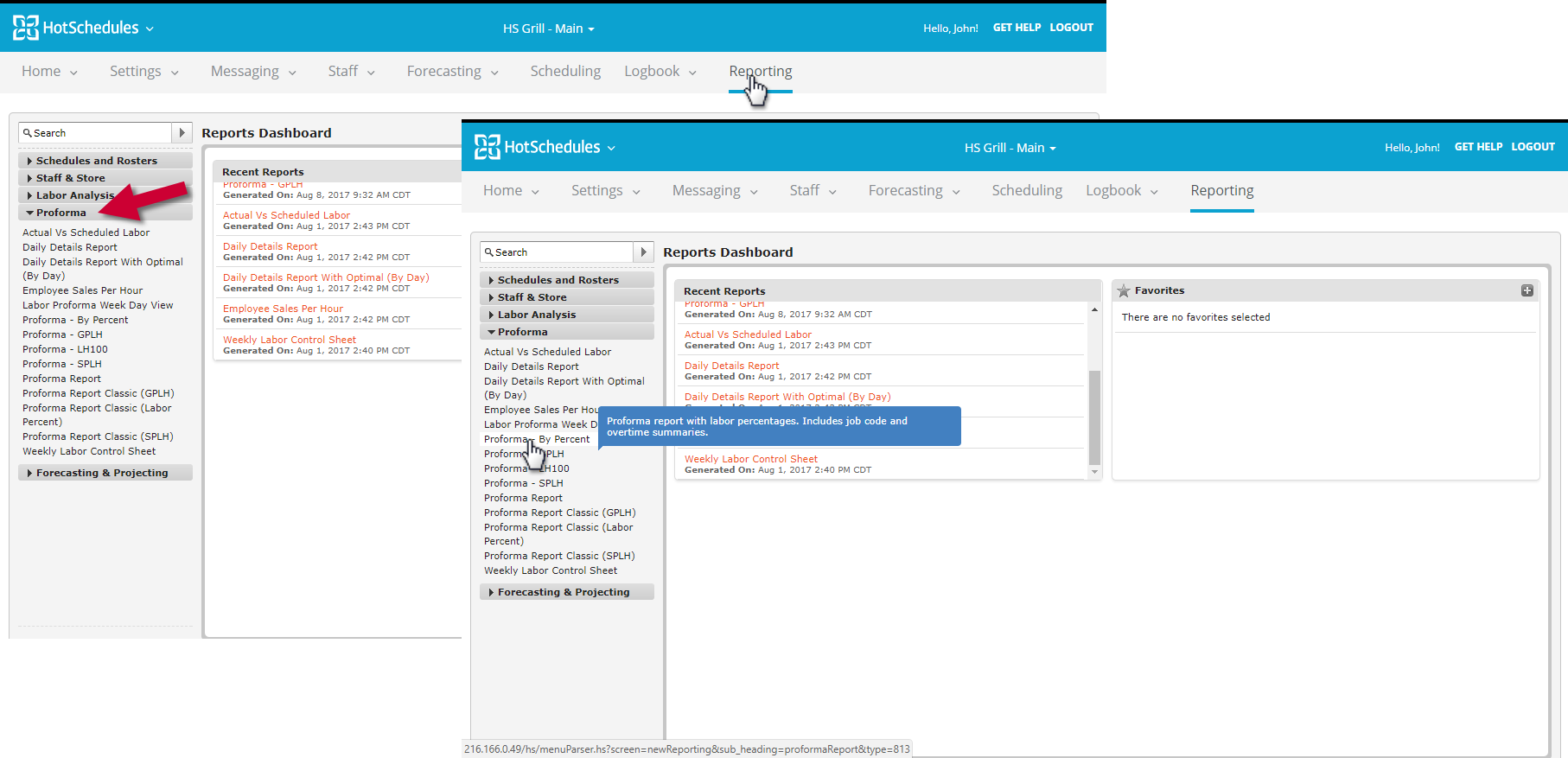Click the Search field in the front window

coord(557,252)
